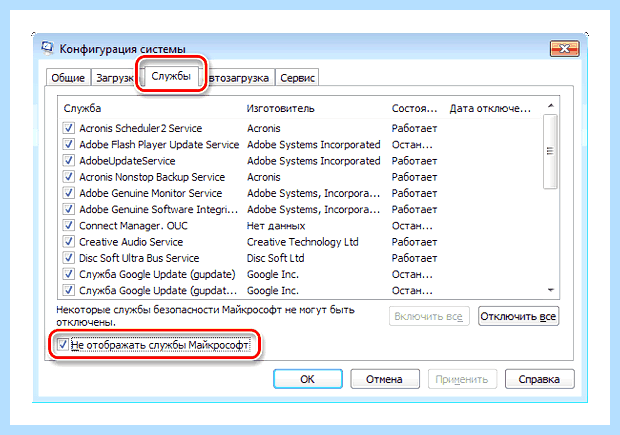Select Acronis Scheduler2 Service row name
620x435 pixels.
click(140, 128)
